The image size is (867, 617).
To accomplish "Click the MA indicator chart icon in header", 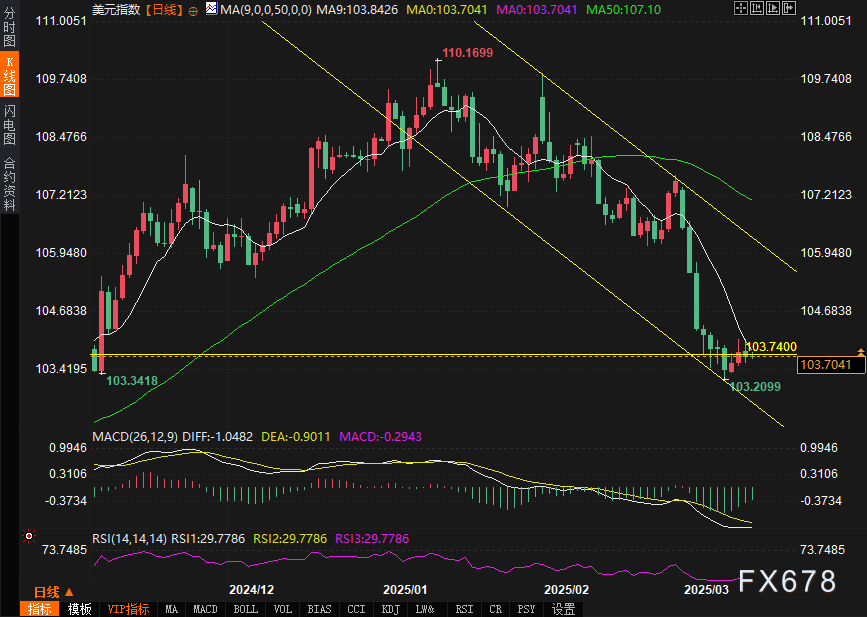I will pyautogui.click(x=210, y=9).
